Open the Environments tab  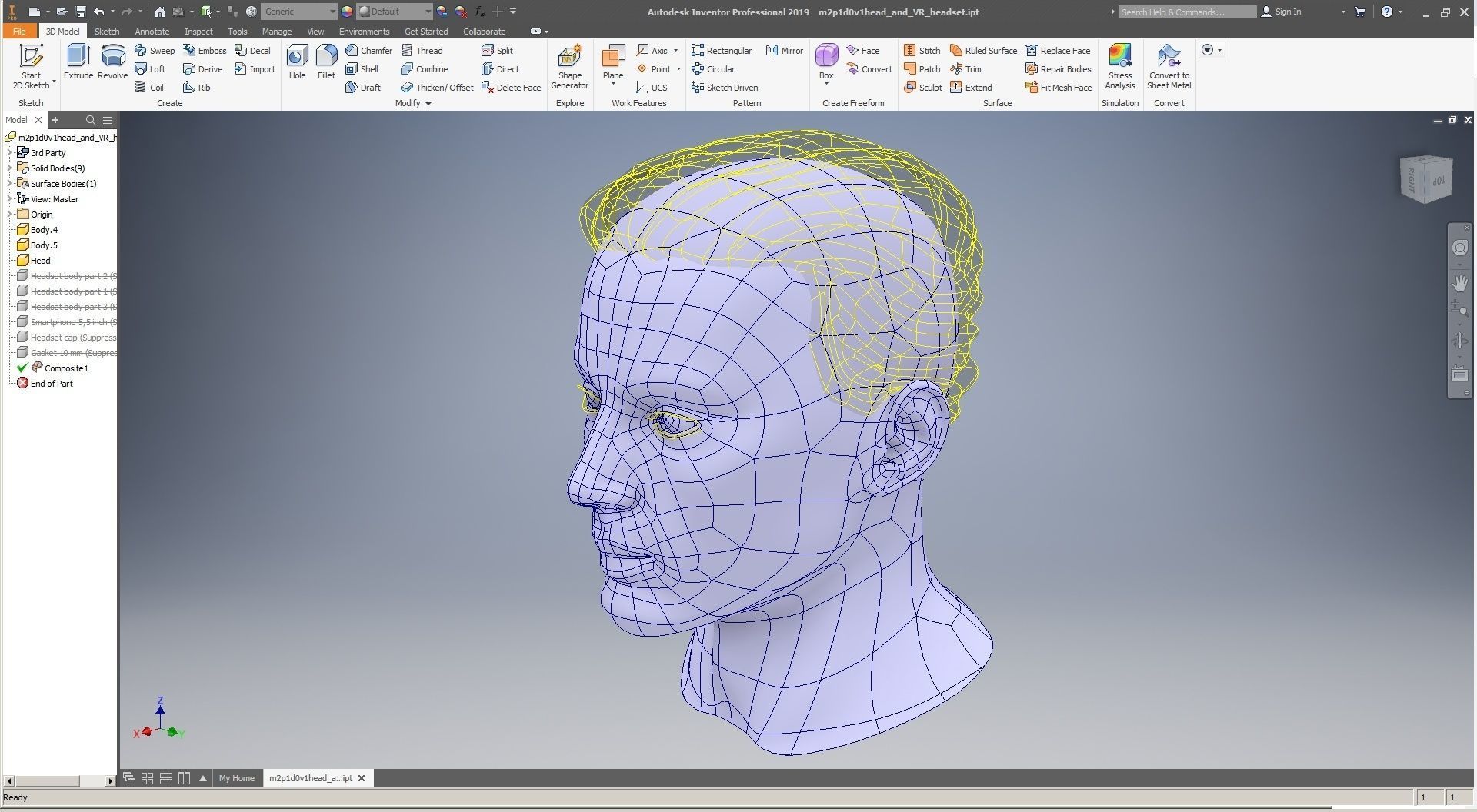[x=364, y=32]
